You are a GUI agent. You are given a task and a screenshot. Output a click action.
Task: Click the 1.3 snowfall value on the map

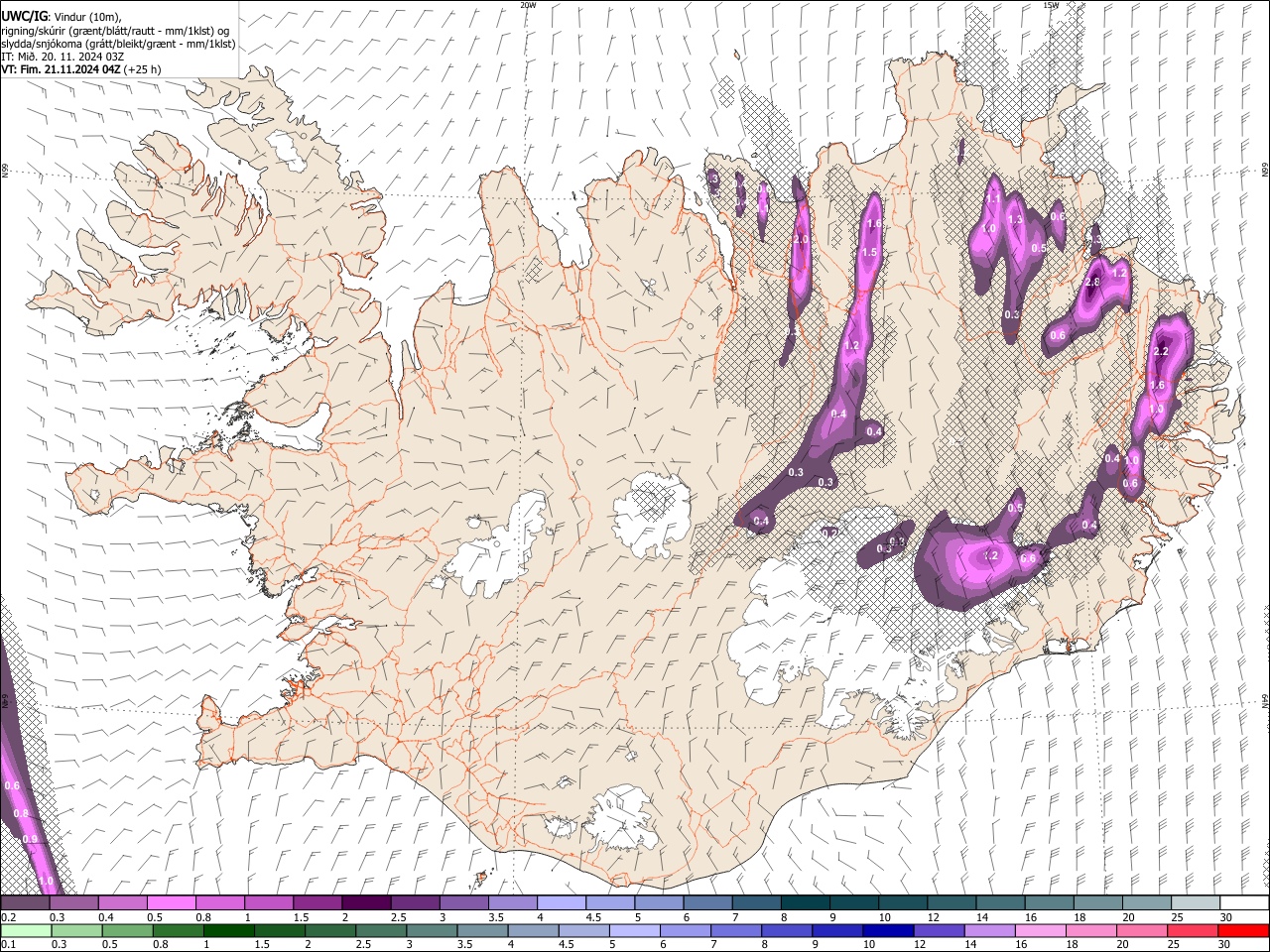click(x=1015, y=220)
